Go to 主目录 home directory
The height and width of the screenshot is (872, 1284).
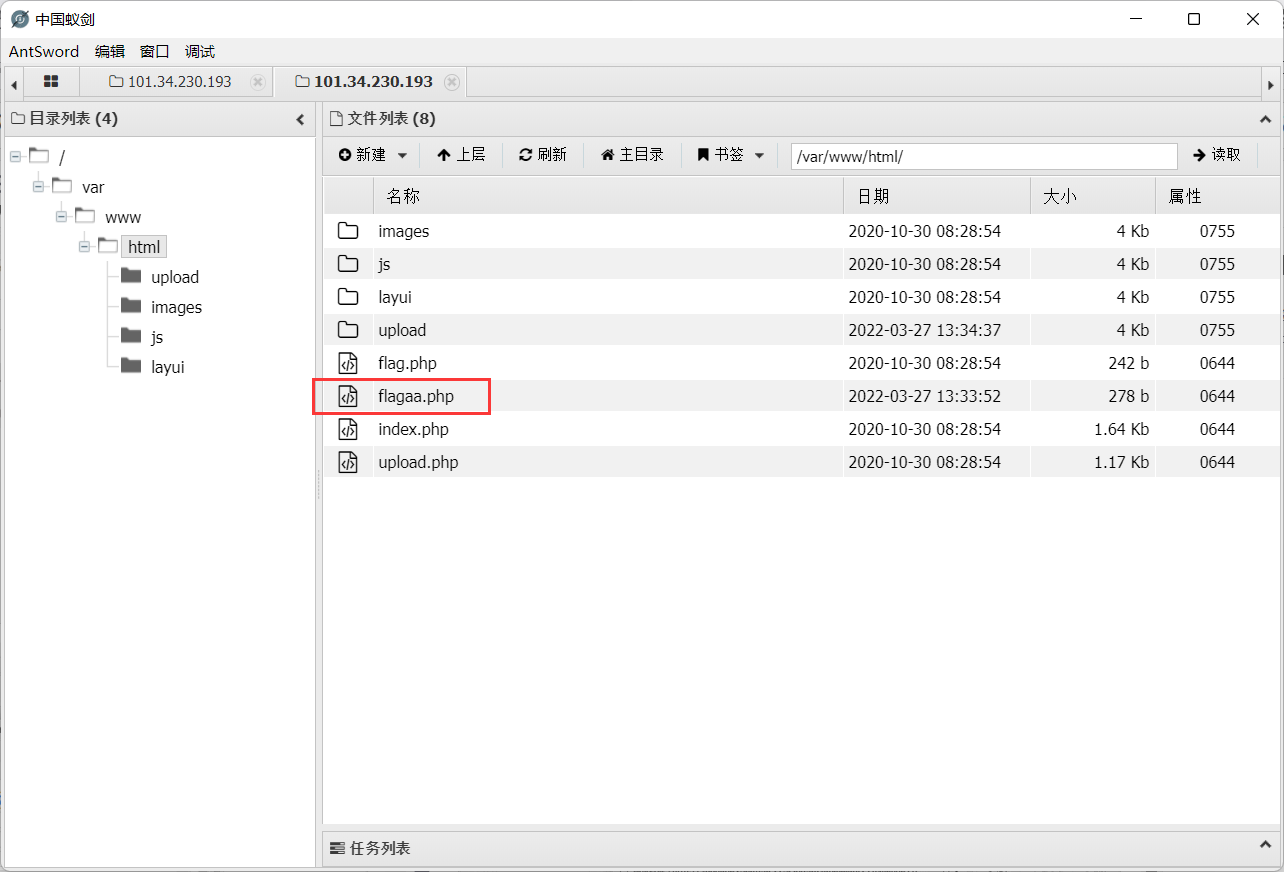(632, 155)
